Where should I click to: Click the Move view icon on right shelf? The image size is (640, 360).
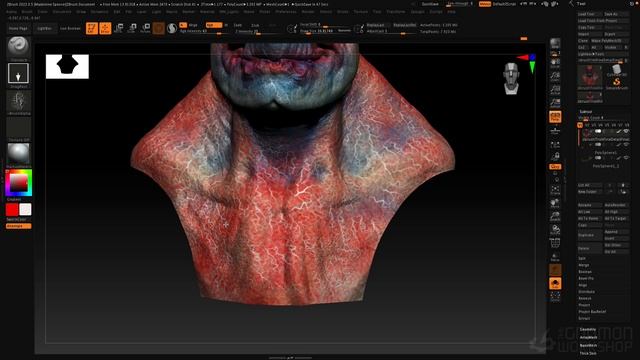(x=555, y=203)
